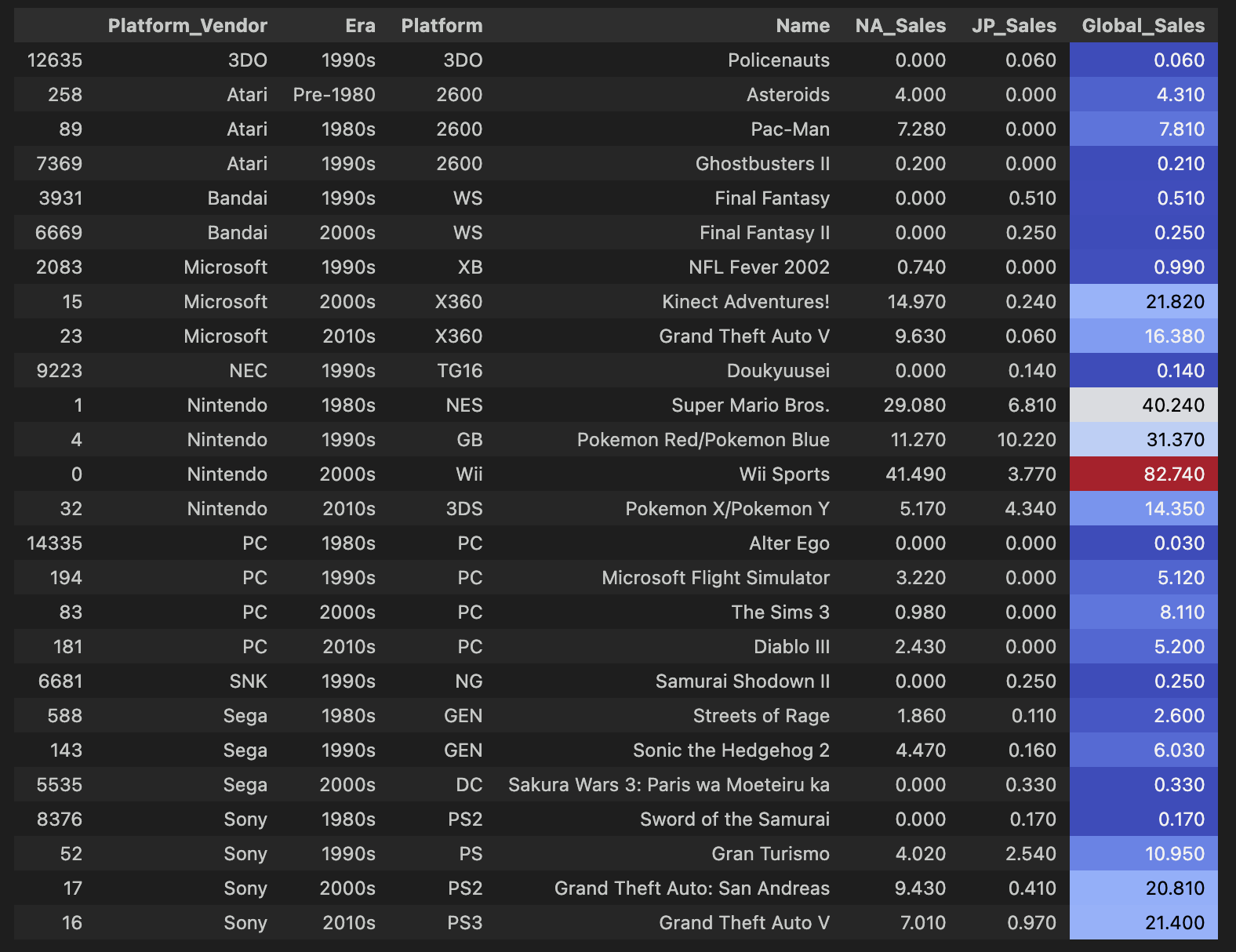This screenshot has height=952, width=1236.
Task: Select the Super Mario Bros. cell
Action: (751, 405)
